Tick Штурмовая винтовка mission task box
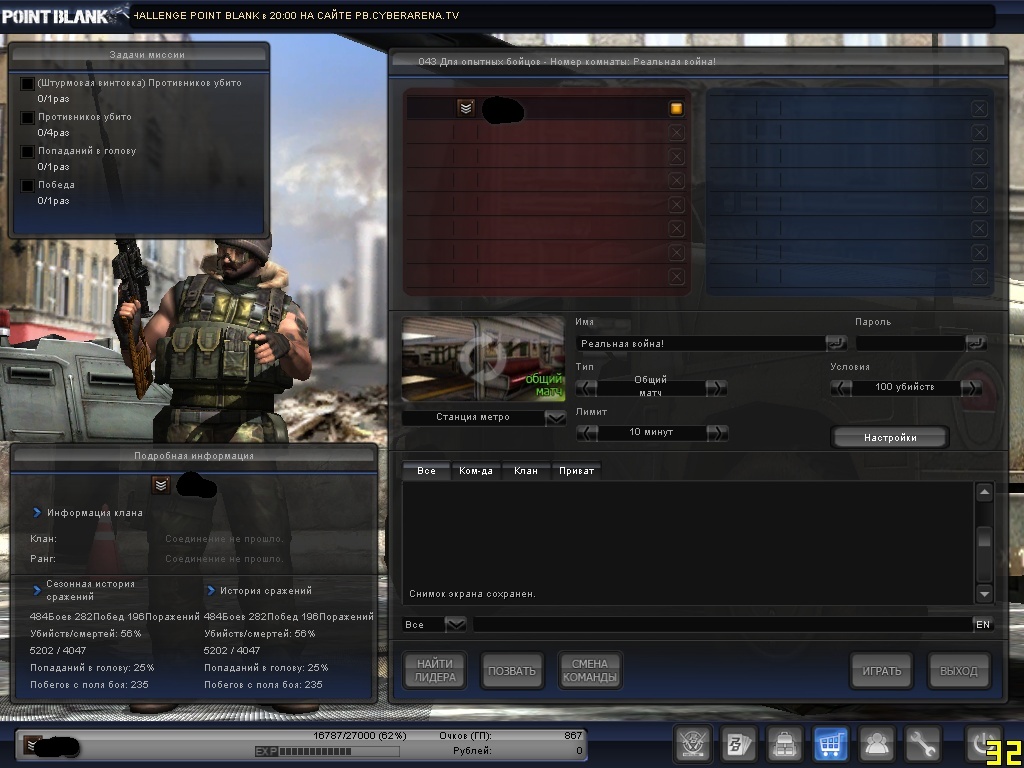This screenshot has width=1024, height=768. pyautogui.click(x=27, y=84)
